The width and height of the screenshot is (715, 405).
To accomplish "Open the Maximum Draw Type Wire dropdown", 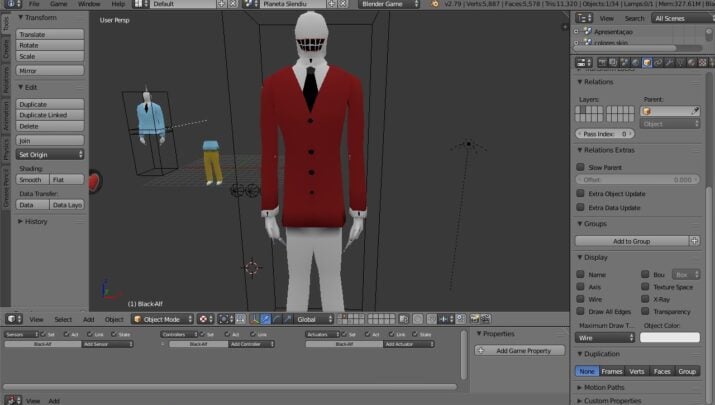I will (605, 338).
